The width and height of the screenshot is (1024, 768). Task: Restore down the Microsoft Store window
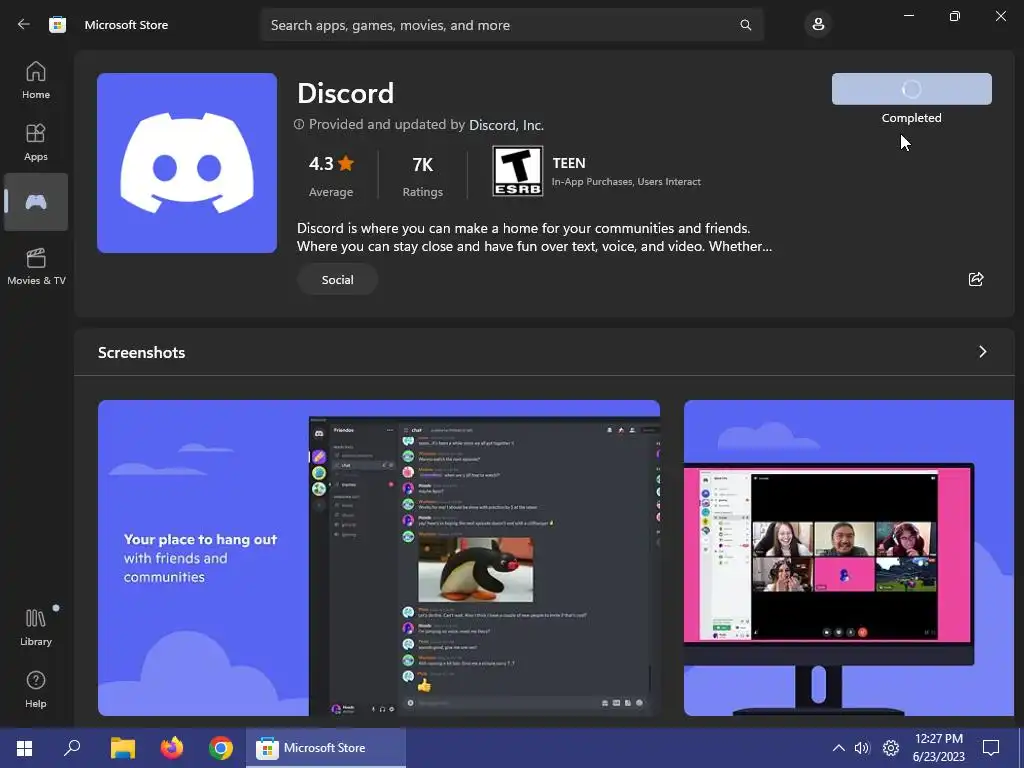tap(954, 16)
